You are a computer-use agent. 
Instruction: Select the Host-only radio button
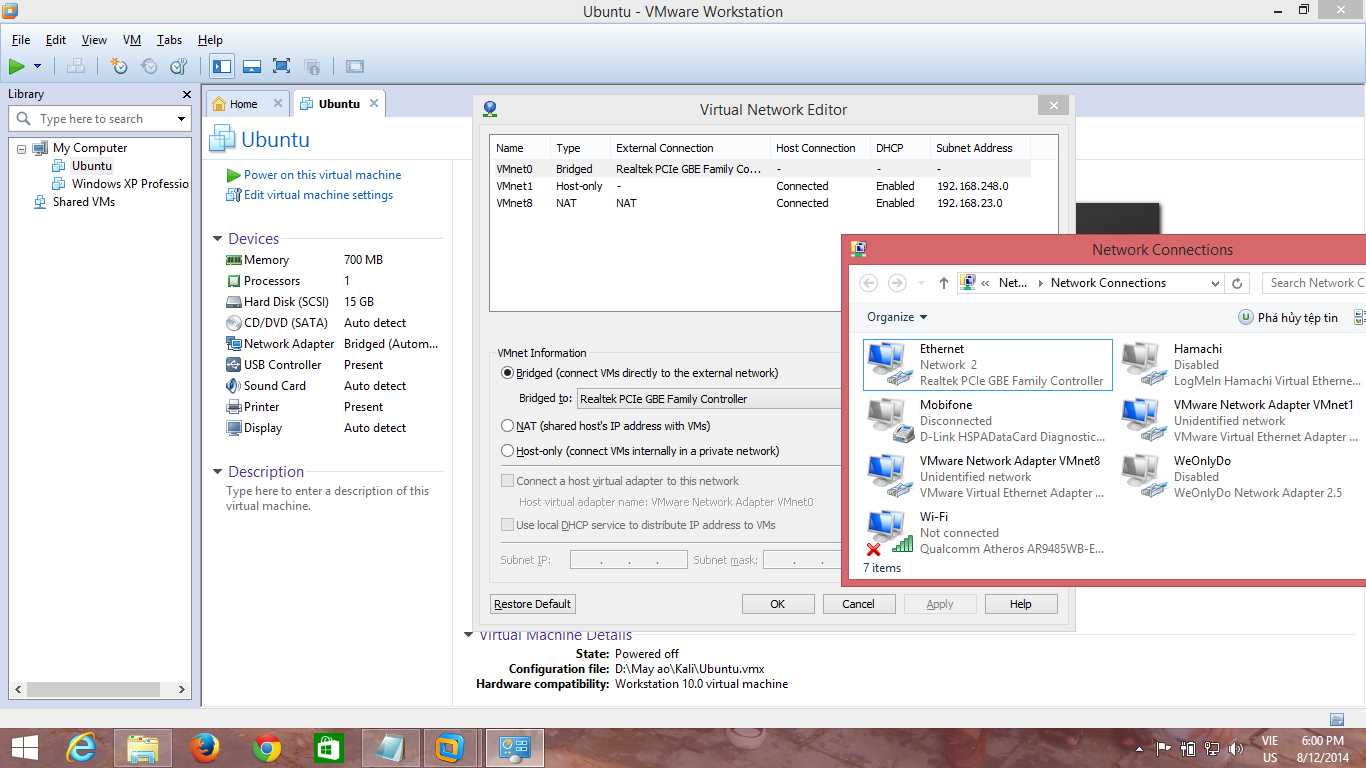coord(507,451)
